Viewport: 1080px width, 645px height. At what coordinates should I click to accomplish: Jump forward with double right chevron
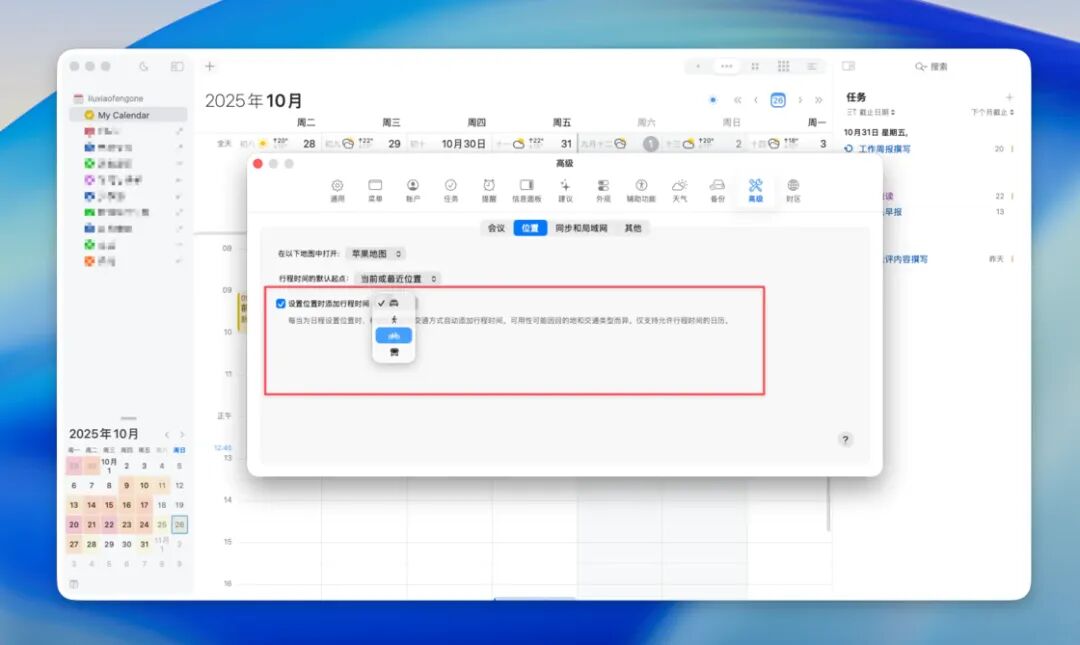pos(818,100)
